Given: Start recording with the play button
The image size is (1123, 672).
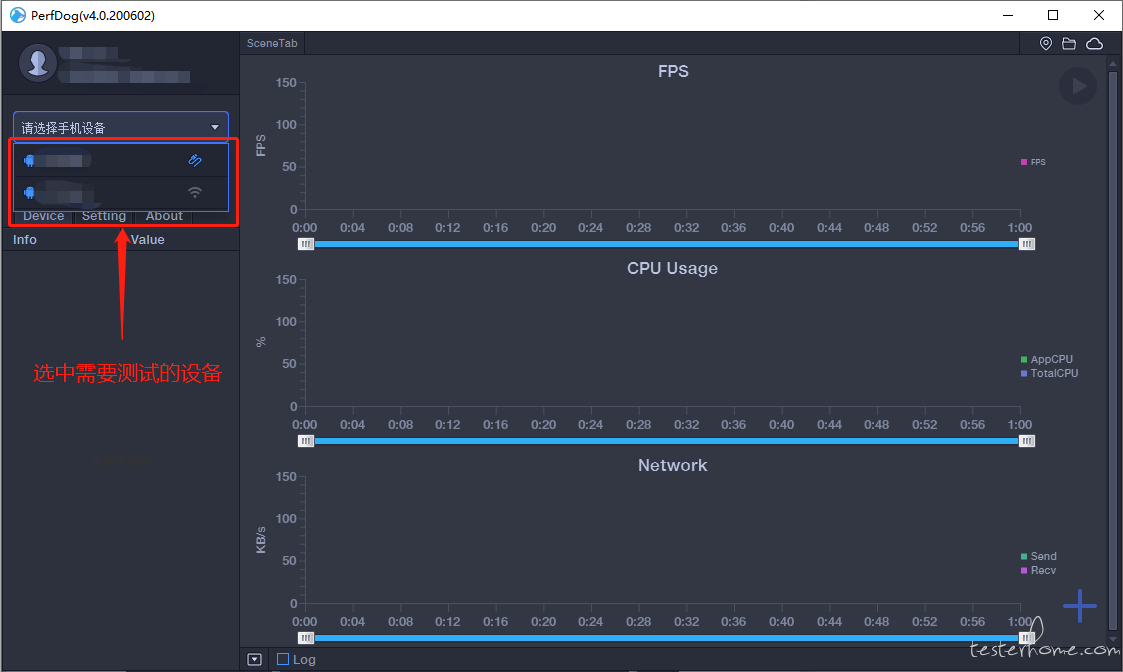Looking at the screenshot, I should click(x=1078, y=86).
